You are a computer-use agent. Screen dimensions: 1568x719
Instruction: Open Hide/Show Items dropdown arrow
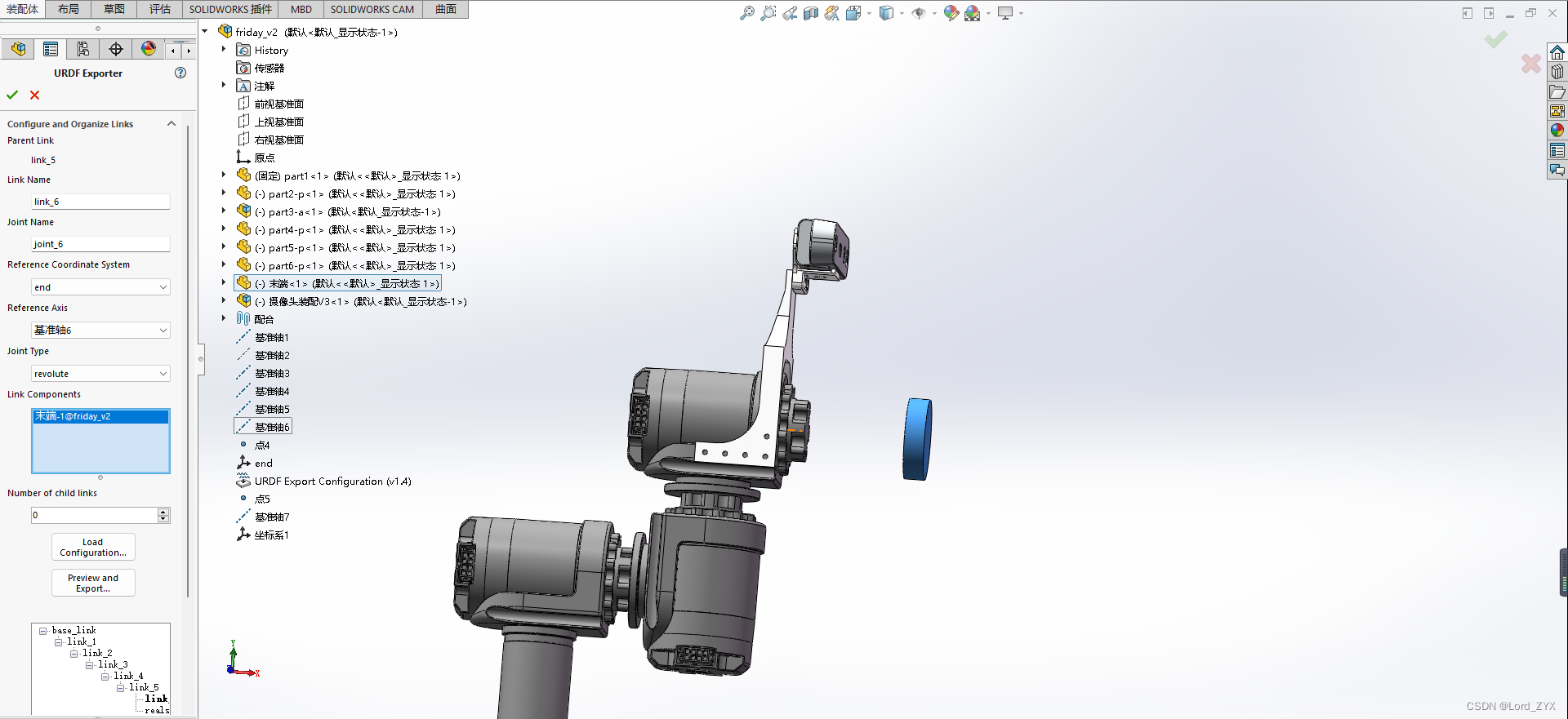(x=934, y=13)
